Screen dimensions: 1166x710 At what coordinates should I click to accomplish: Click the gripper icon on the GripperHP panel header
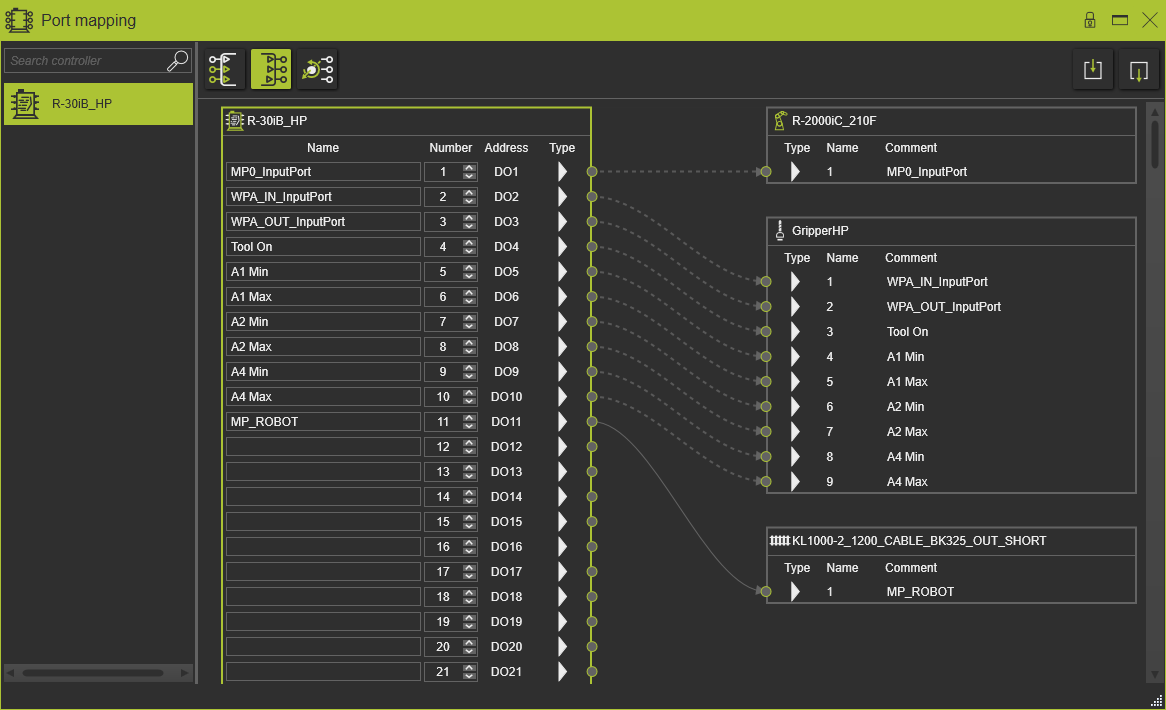(780, 230)
